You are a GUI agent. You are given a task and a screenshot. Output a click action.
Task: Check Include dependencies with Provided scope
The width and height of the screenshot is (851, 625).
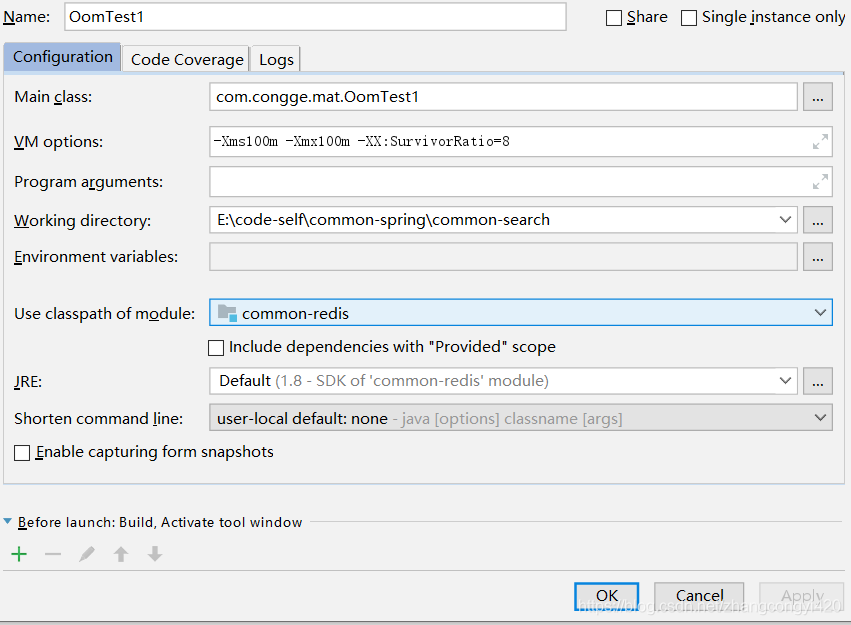216,348
